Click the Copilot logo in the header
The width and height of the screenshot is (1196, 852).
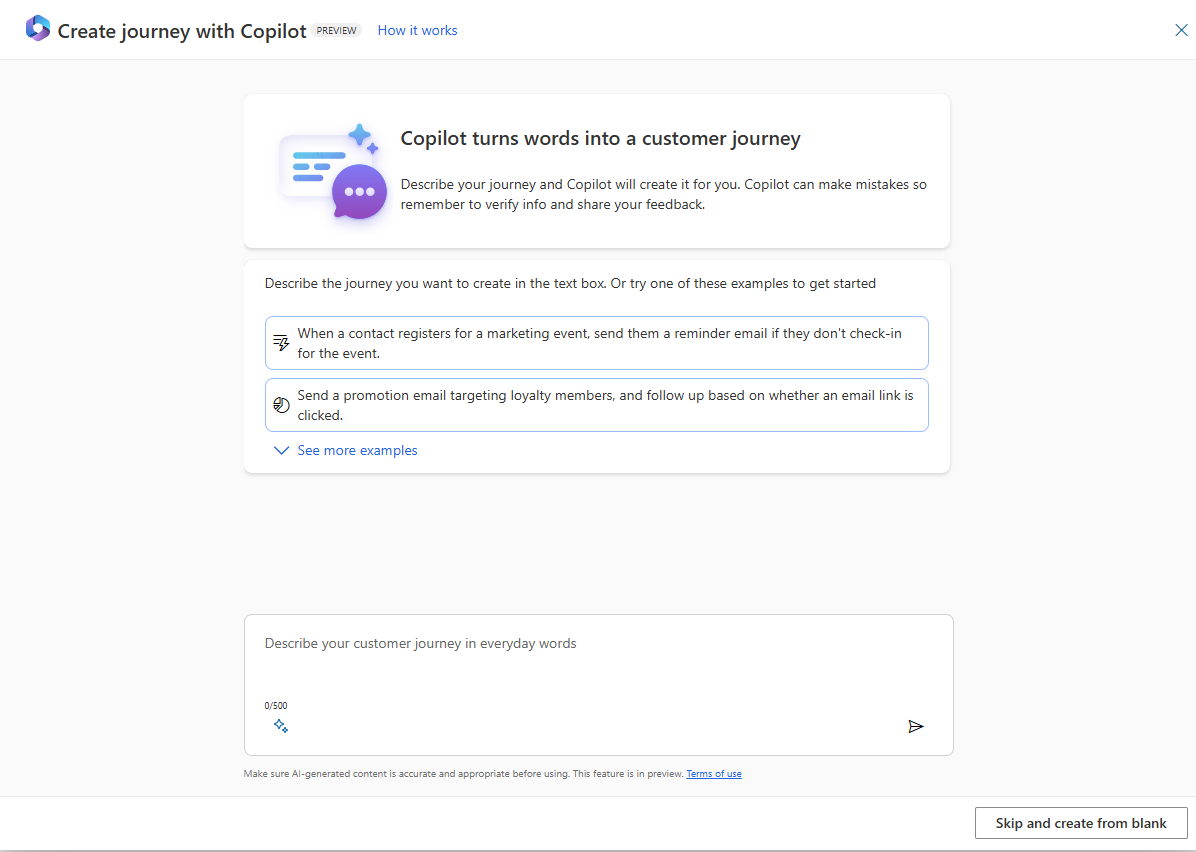38,29
